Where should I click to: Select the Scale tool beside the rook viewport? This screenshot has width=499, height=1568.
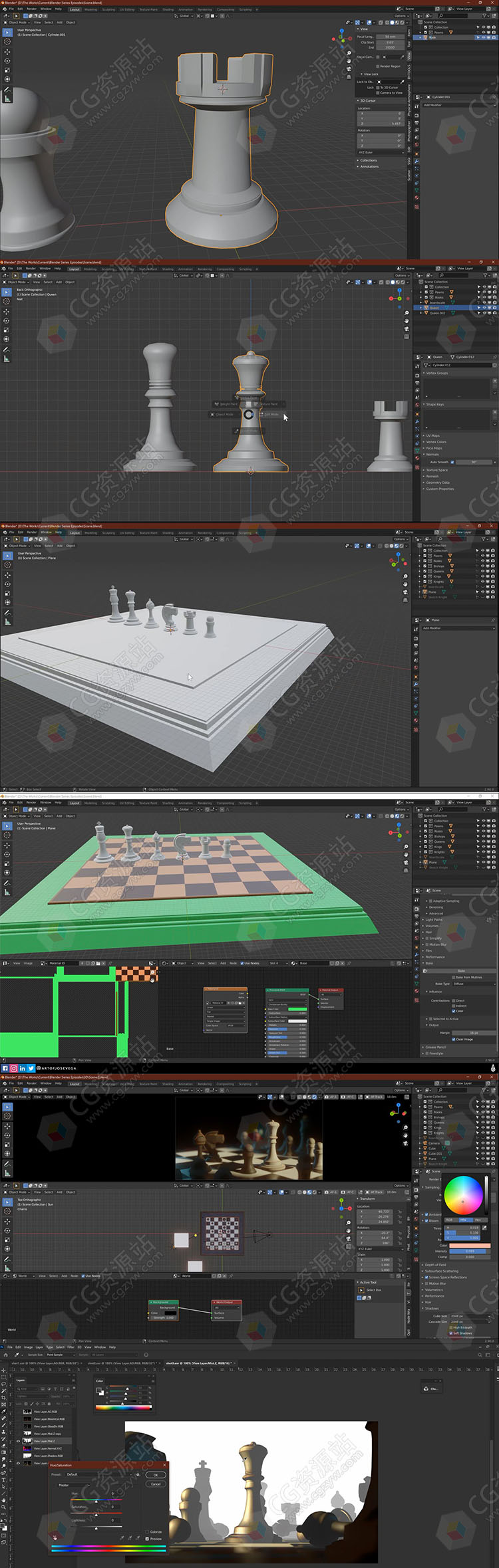7,70
